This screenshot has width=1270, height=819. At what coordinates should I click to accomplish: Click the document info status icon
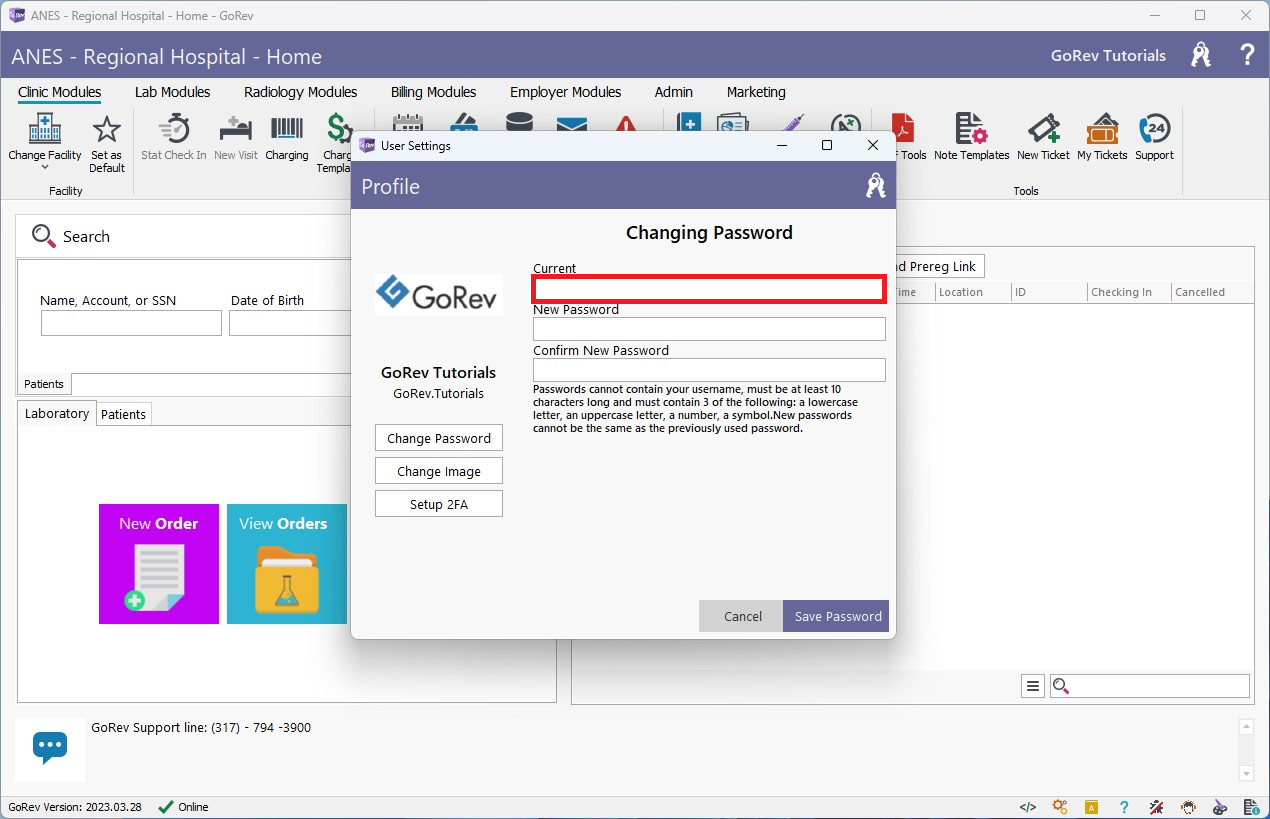coord(1252,807)
